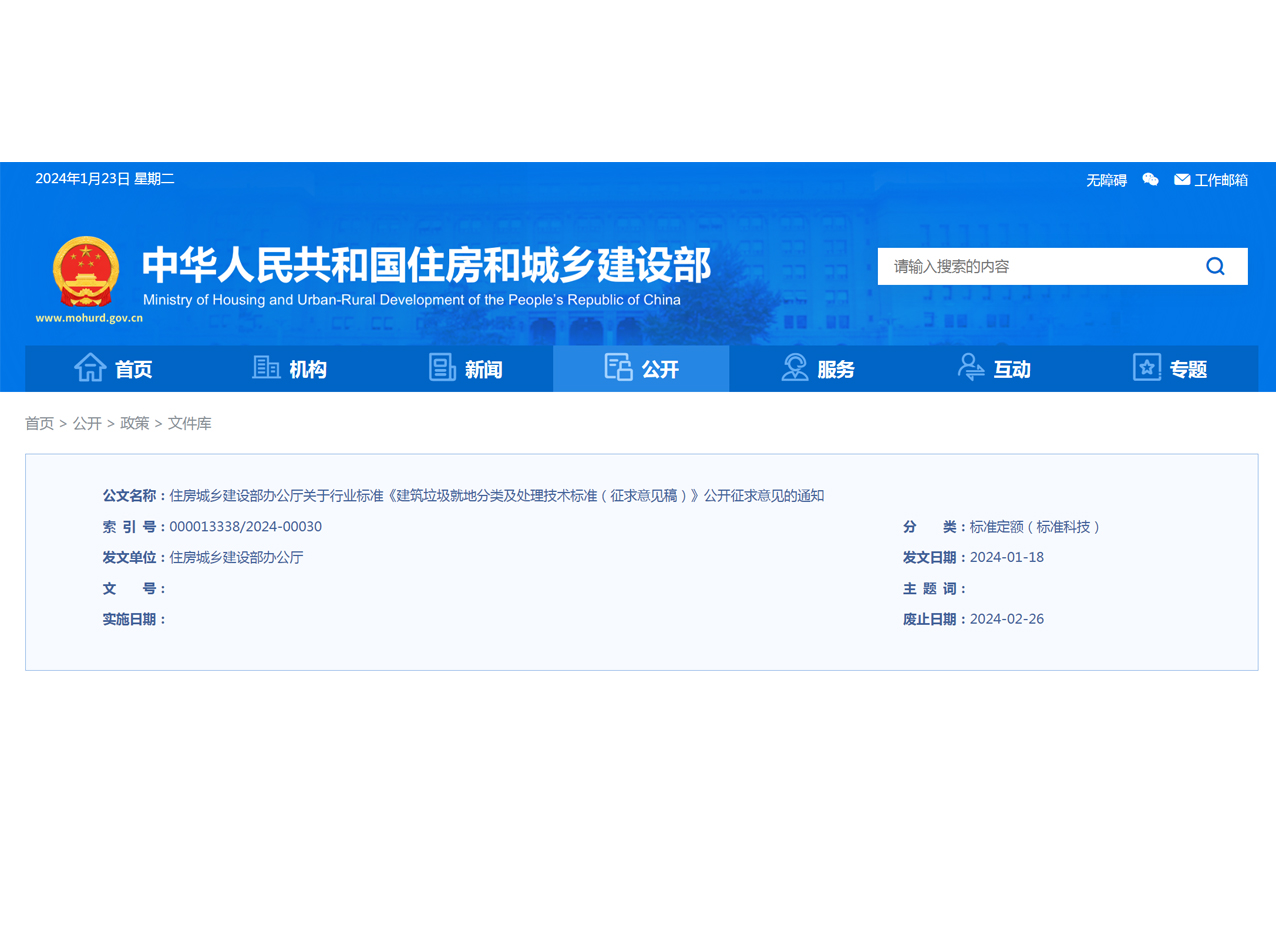Open the 工作邮箱 link
The height and width of the screenshot is (930, 1276).
pyautogui.click(x=1221, y=180)
